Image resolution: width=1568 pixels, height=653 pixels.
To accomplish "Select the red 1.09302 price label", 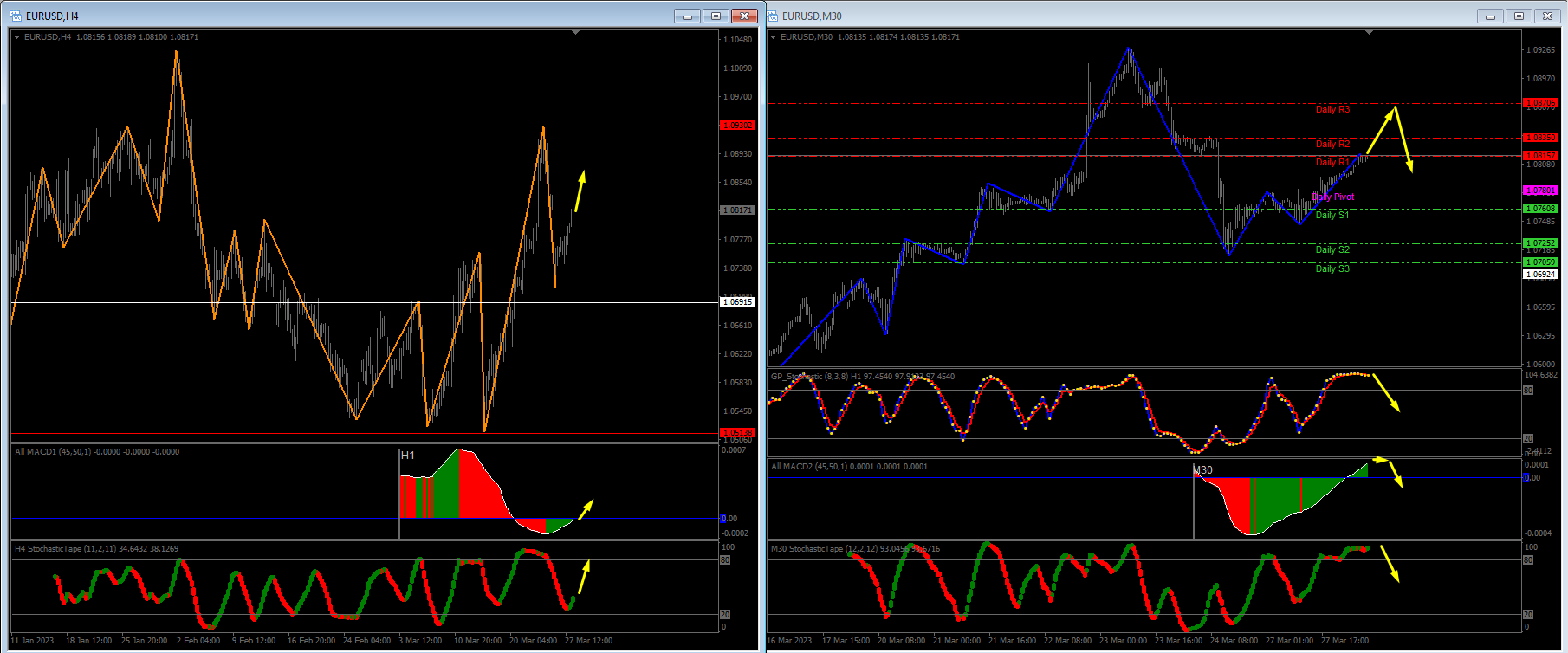I will [x=738, y=126].
